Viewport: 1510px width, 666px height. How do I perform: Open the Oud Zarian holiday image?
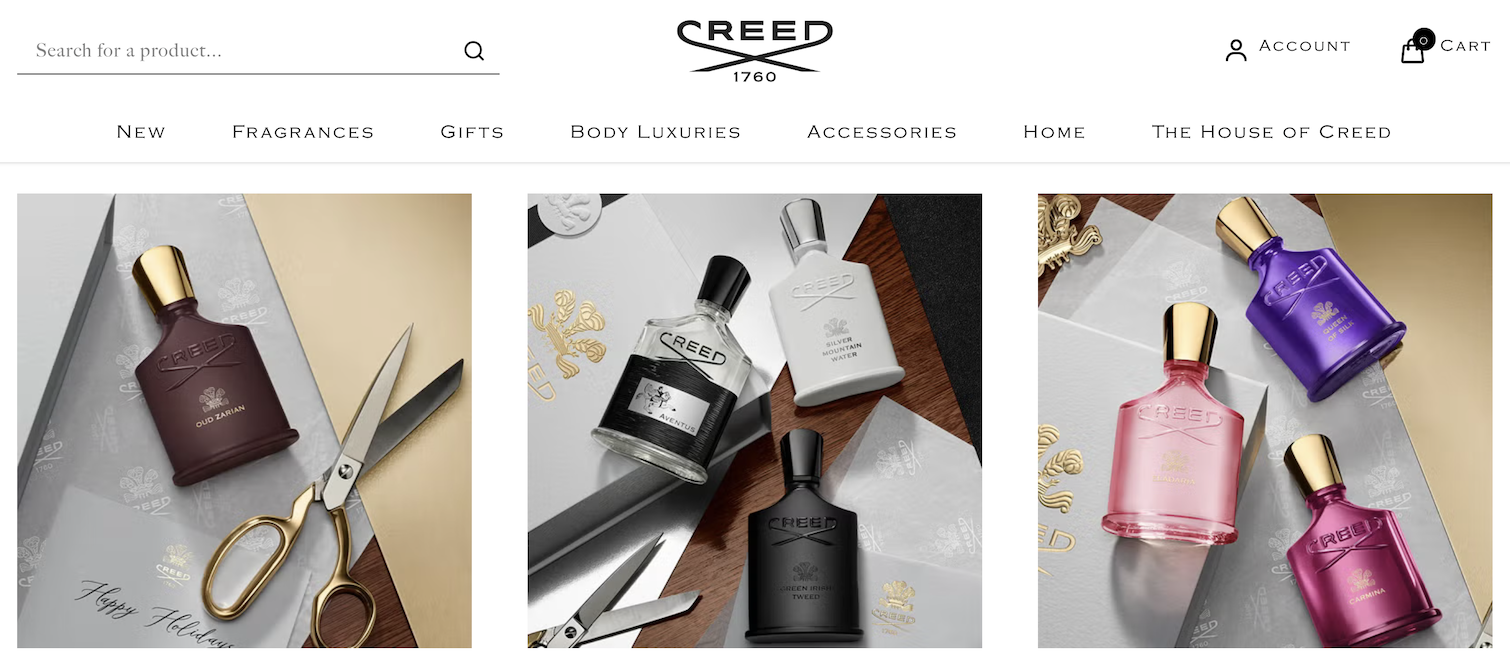(244, 421)
